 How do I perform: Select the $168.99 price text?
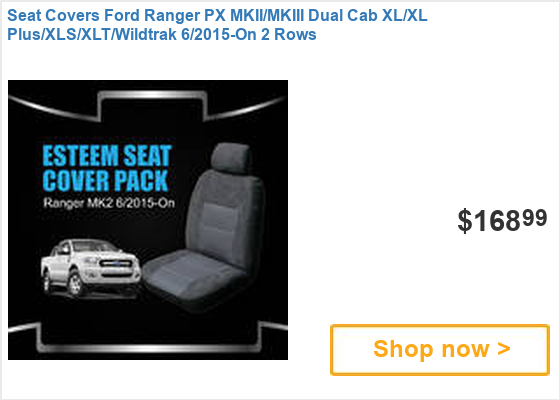click(502, 220)
